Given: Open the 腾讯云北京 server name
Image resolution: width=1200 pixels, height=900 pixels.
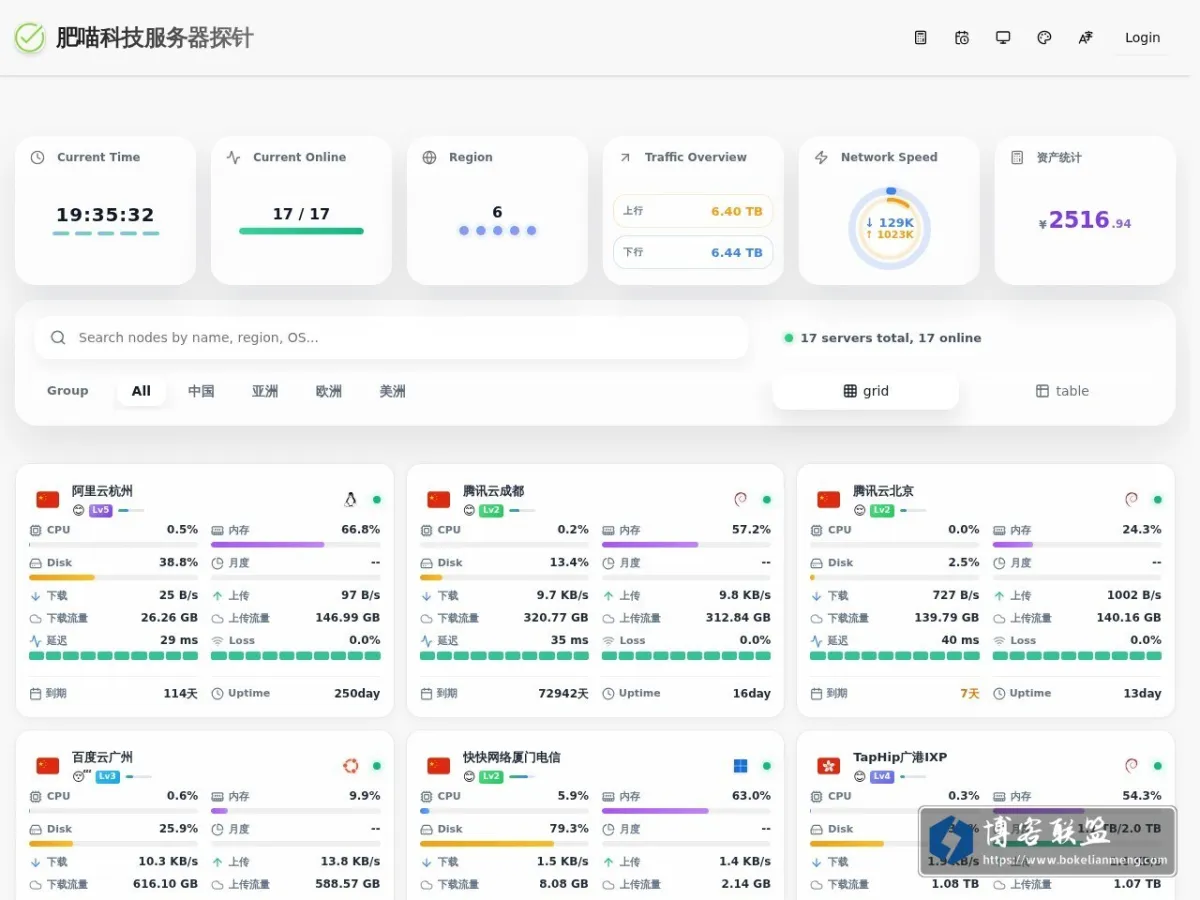Looking at the screenshot, I should [883, 491].
